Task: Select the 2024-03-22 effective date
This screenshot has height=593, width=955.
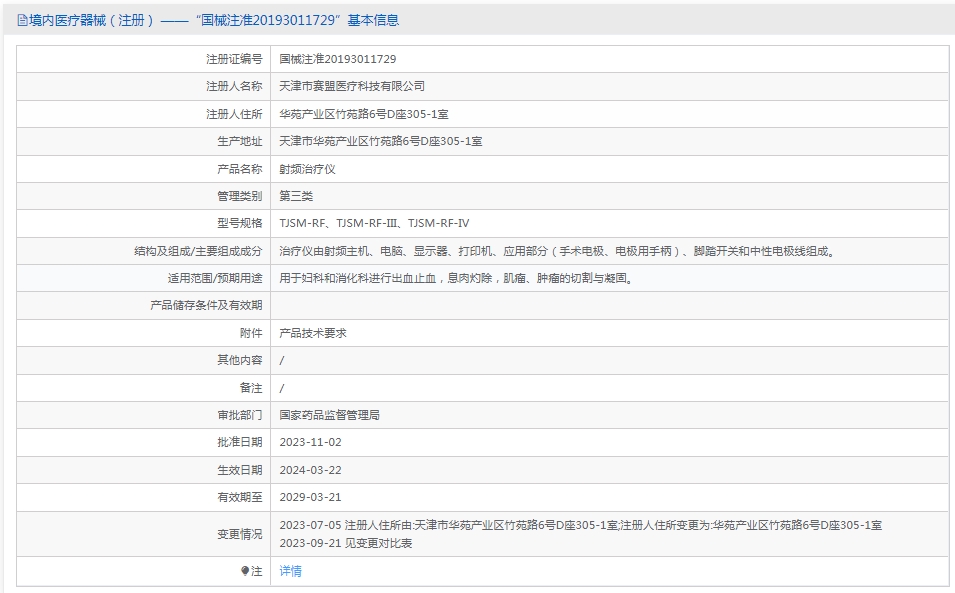Action: pyautogui.click(x=311, y=470)
